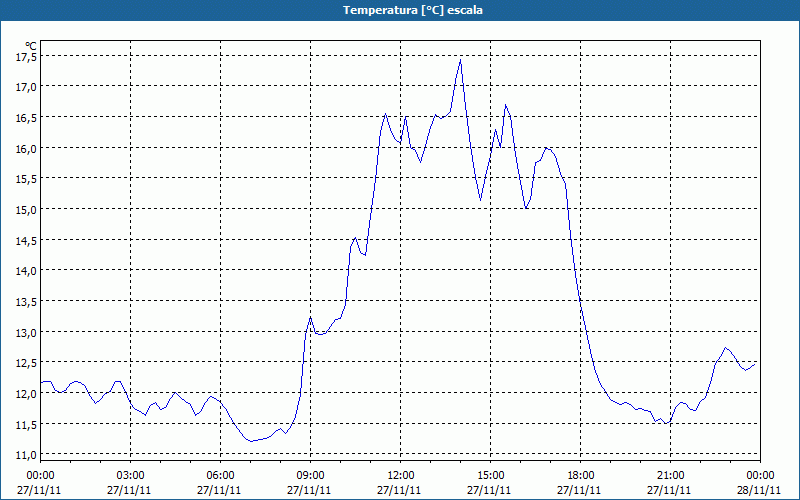Click the 17,0 y-axis label
The width and height of the screenshot is (800, 500).
(27, 87)
